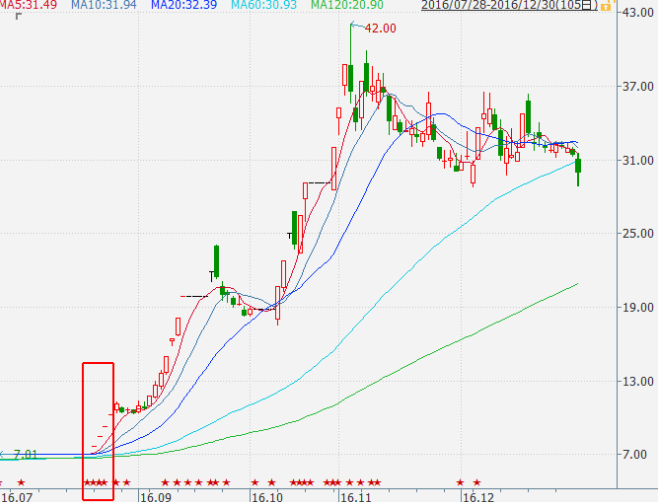Click the 43.00 price axis label
Image resolution: width=658 pixels, height=502 pixels.
tap(637, 14)
